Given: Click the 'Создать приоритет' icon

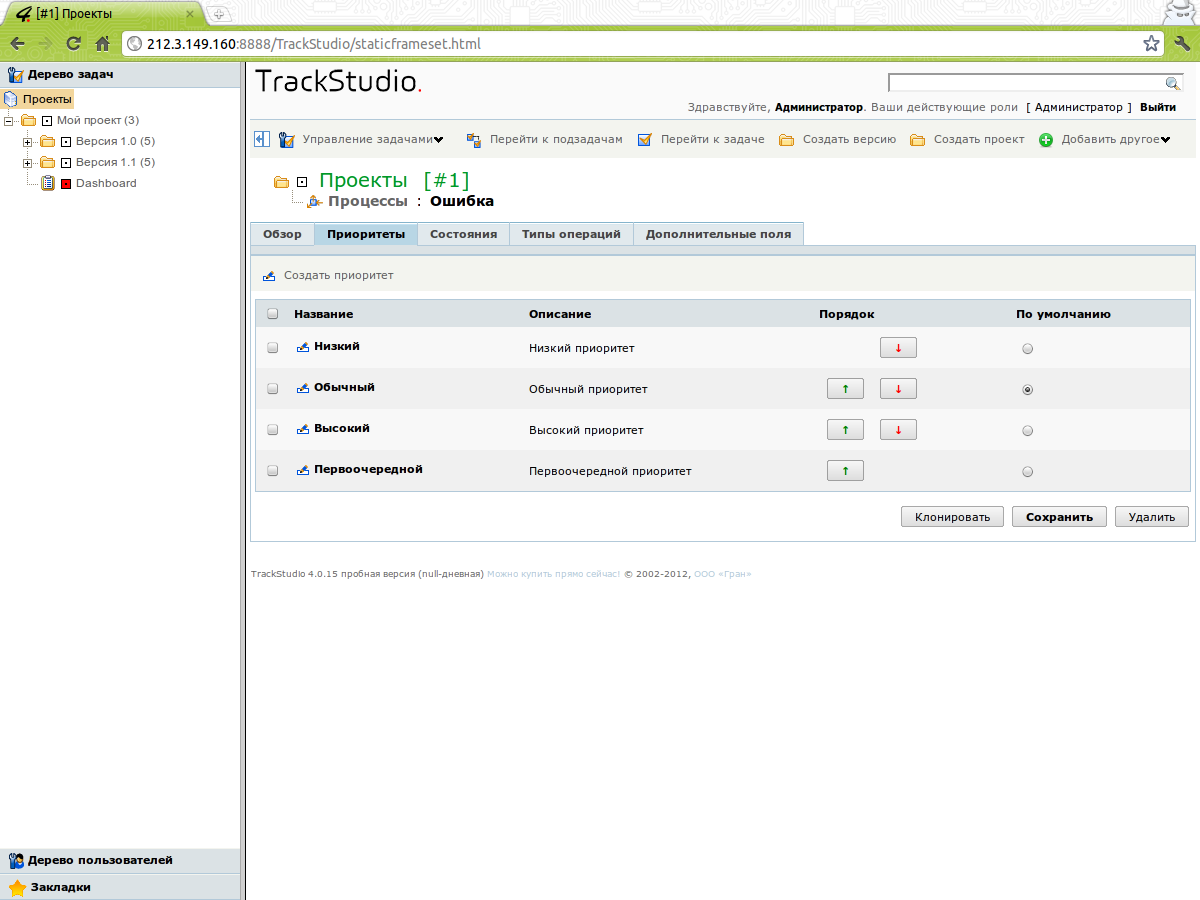Looking at the screenshot, I should [x=269, y=275].
